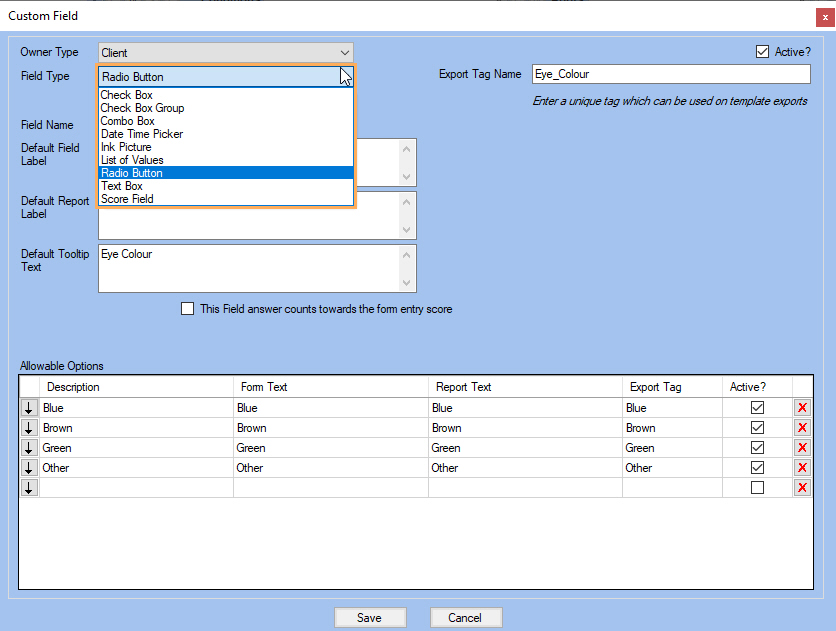Save the custom field
The image size is (836, 631).
(370, 618)
